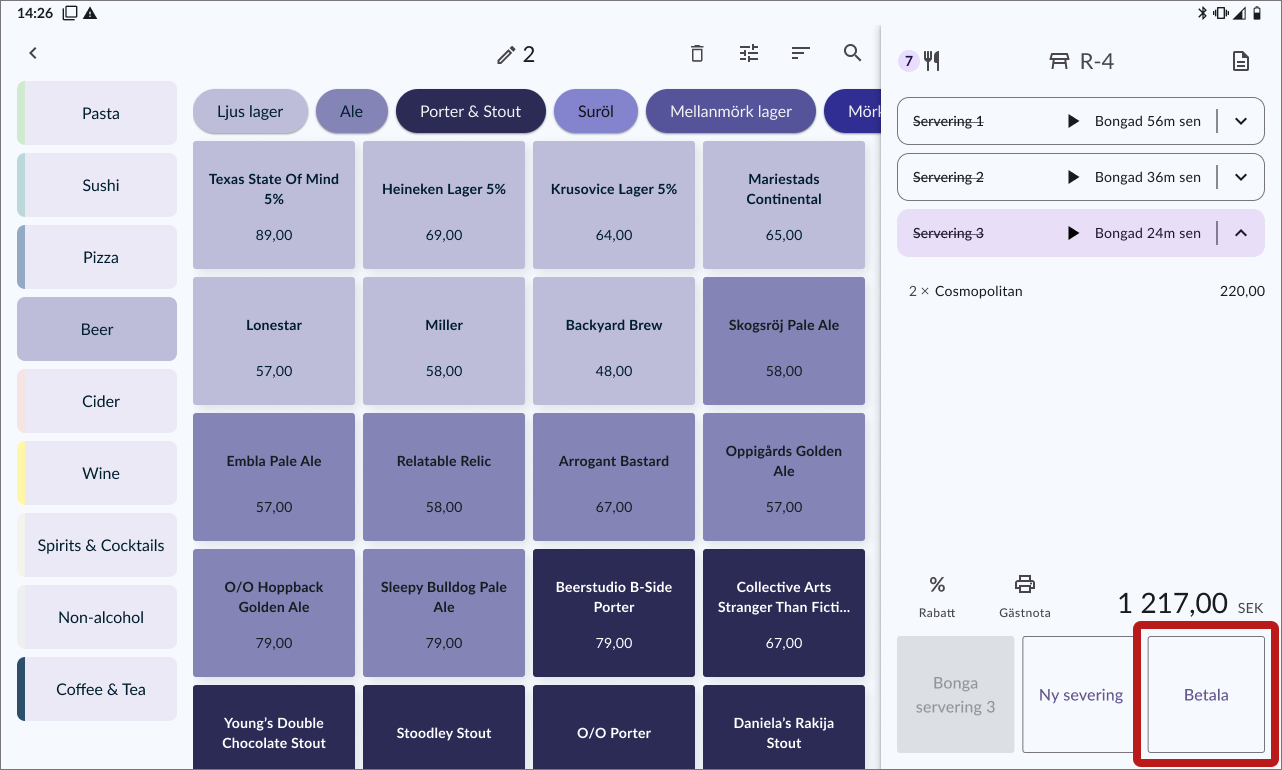This screenshot has height=770, width=1282.
Task: Add Heineken Lager 5% to order
Action: tap(444, 205)
